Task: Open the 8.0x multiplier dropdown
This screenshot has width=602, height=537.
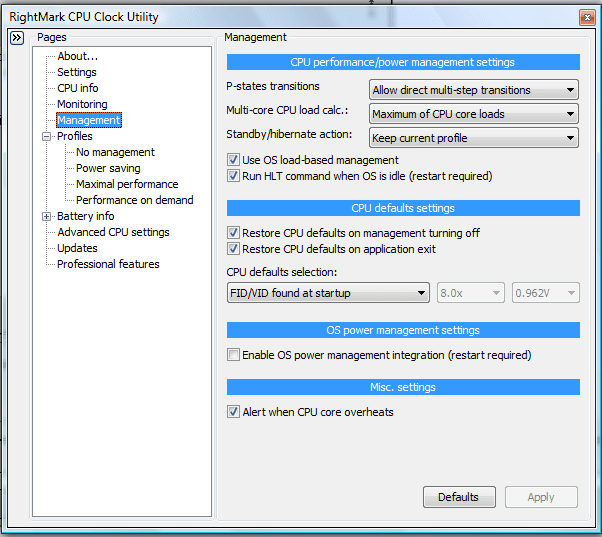Action: pos(470,293)
